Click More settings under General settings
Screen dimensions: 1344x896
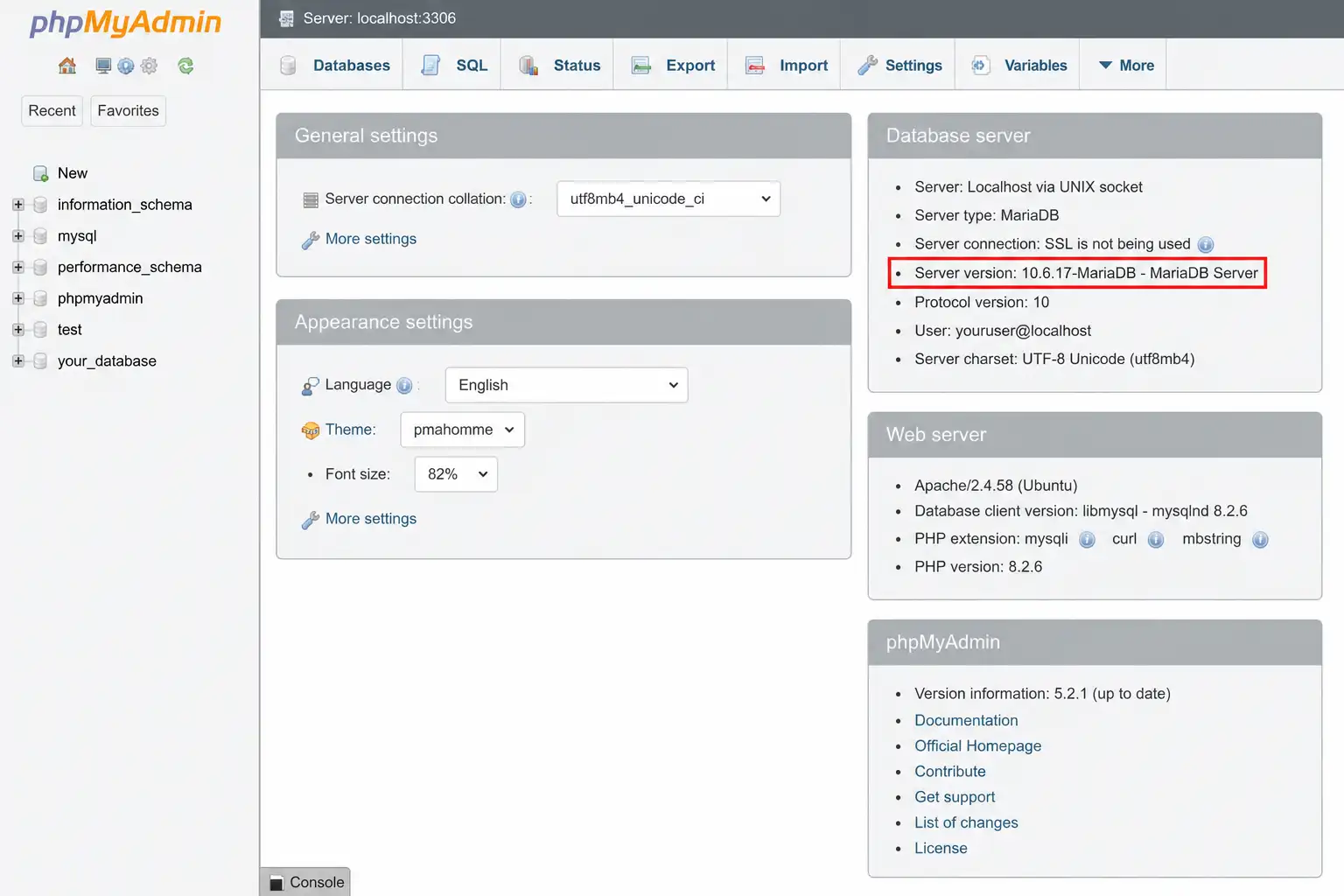click(371, 239)
